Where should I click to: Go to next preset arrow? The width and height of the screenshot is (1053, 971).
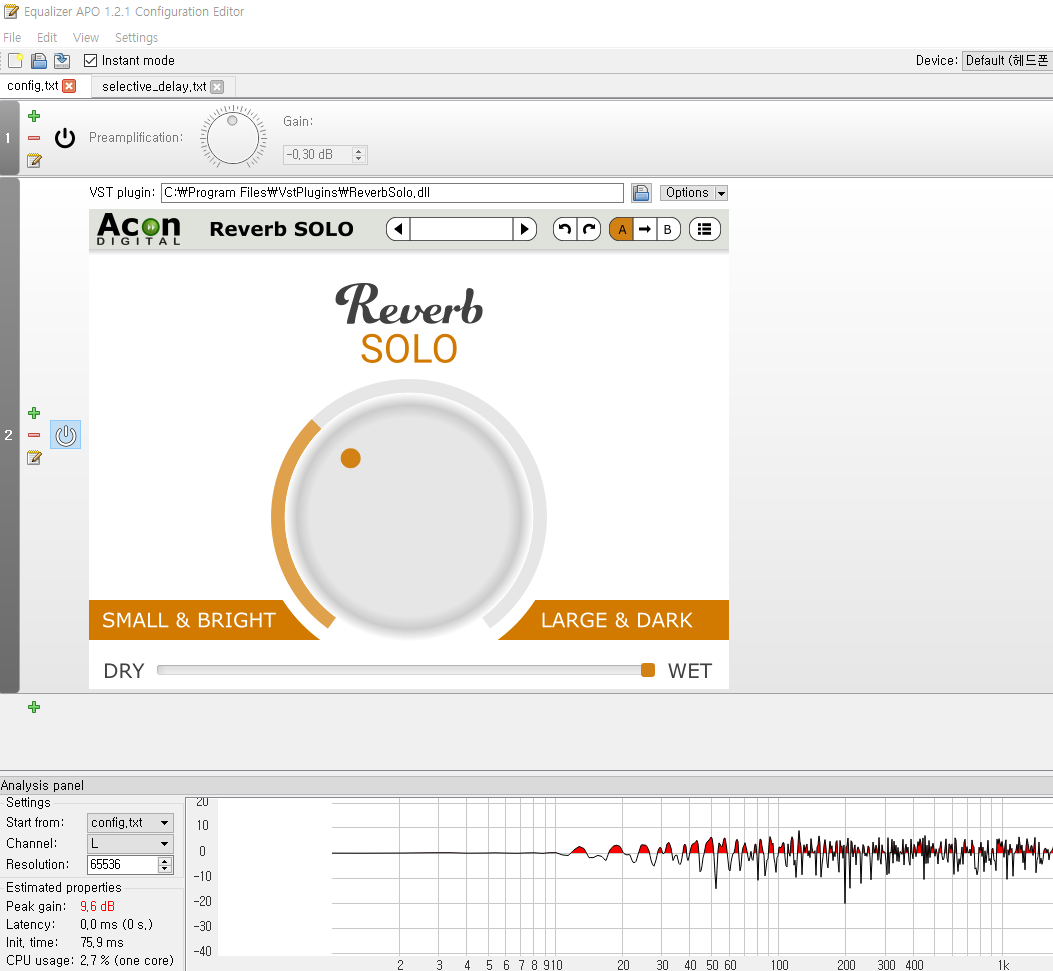click(x=524, y=229)
